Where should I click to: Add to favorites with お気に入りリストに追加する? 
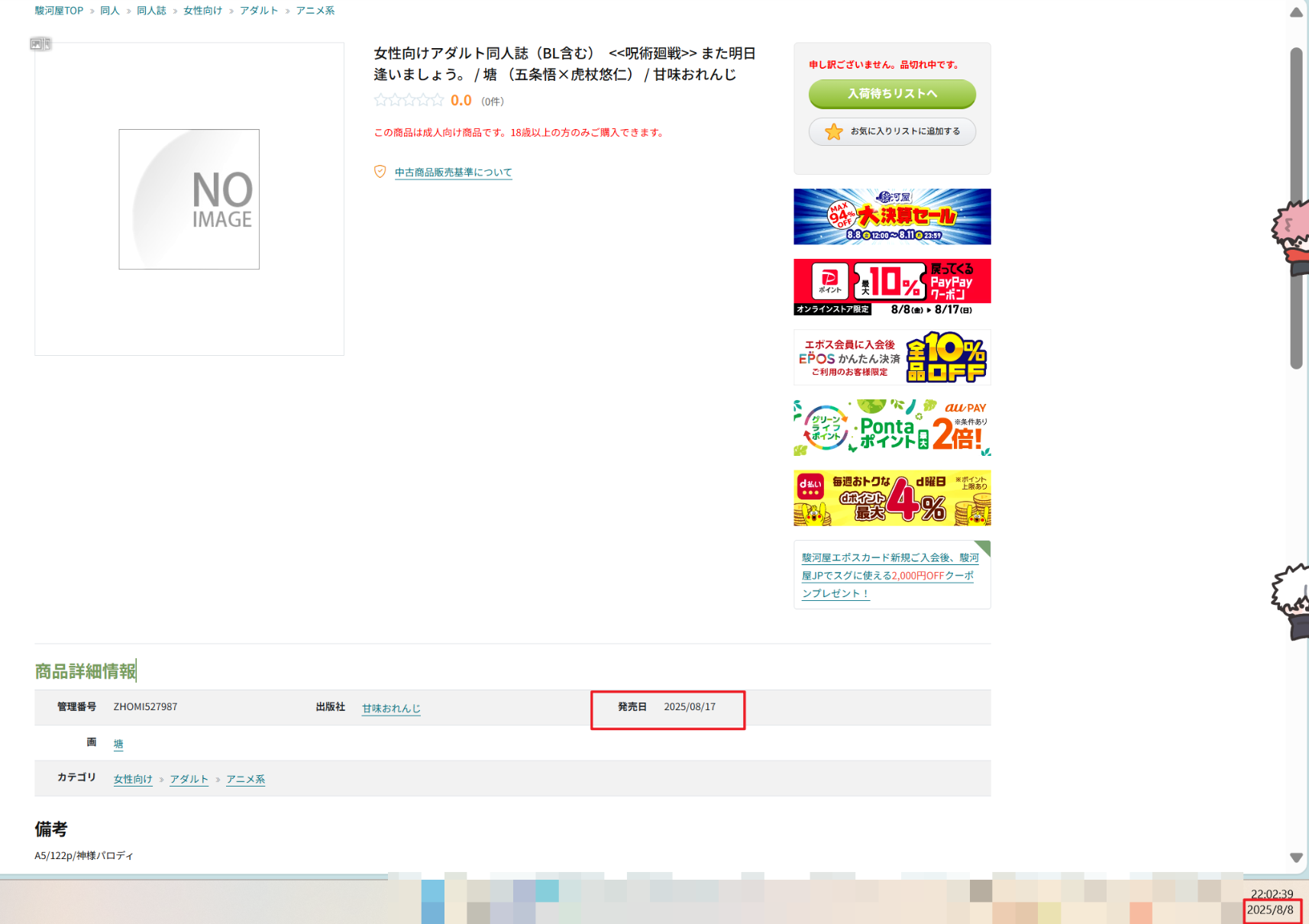pyautogui.click(x=892, y=131)
